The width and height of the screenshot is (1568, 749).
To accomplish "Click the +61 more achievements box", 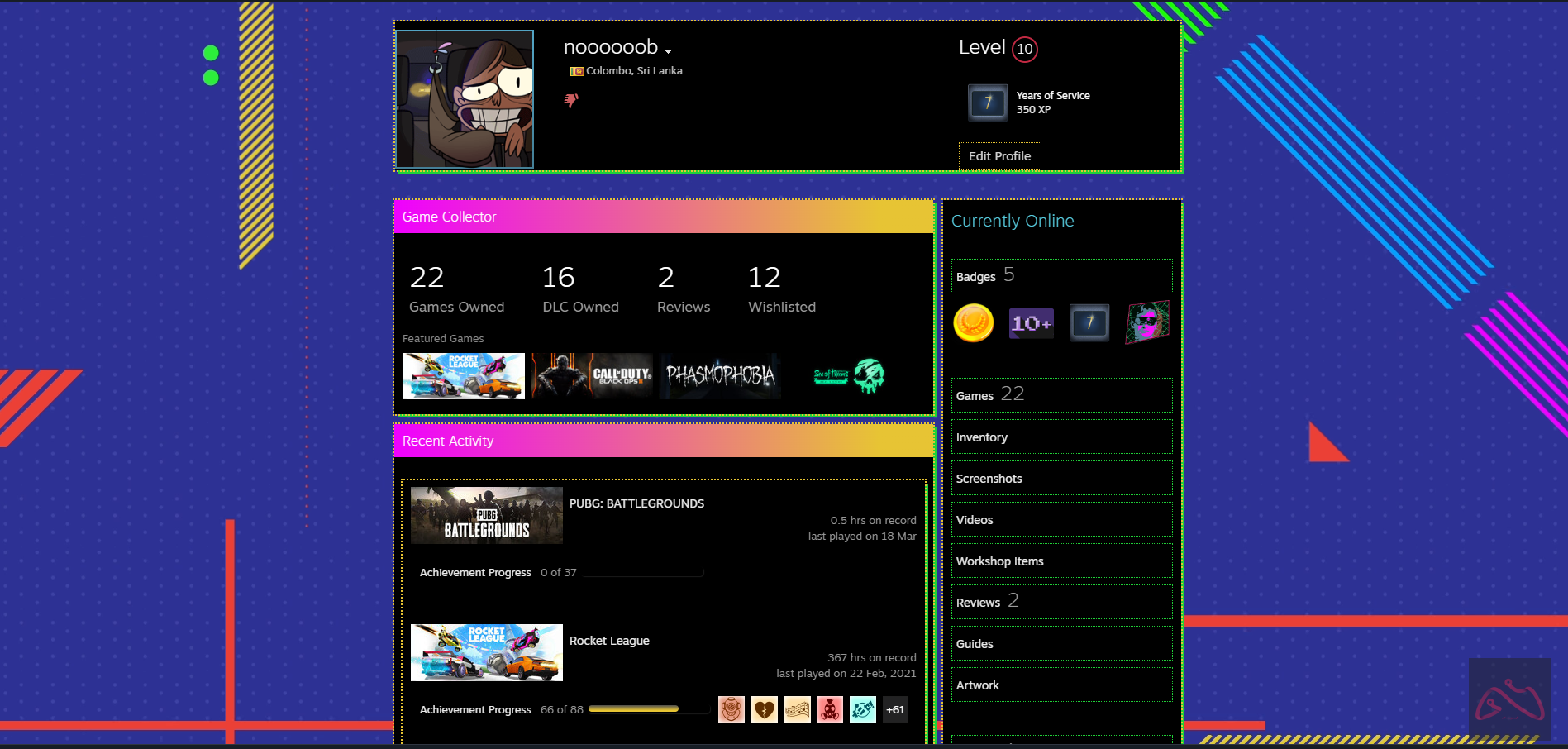I will [895, 709].
